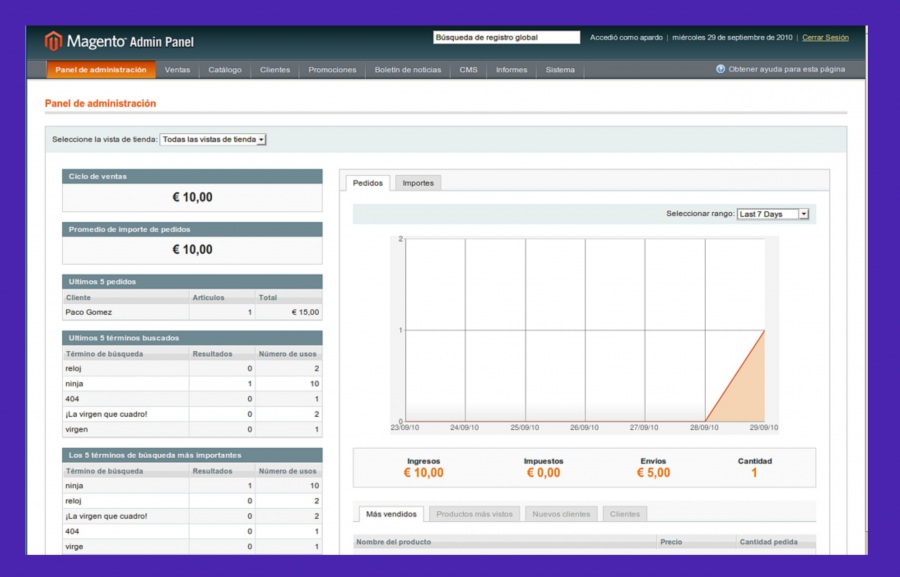
Task: Click the help question mark icon
Action: [720, 69]
